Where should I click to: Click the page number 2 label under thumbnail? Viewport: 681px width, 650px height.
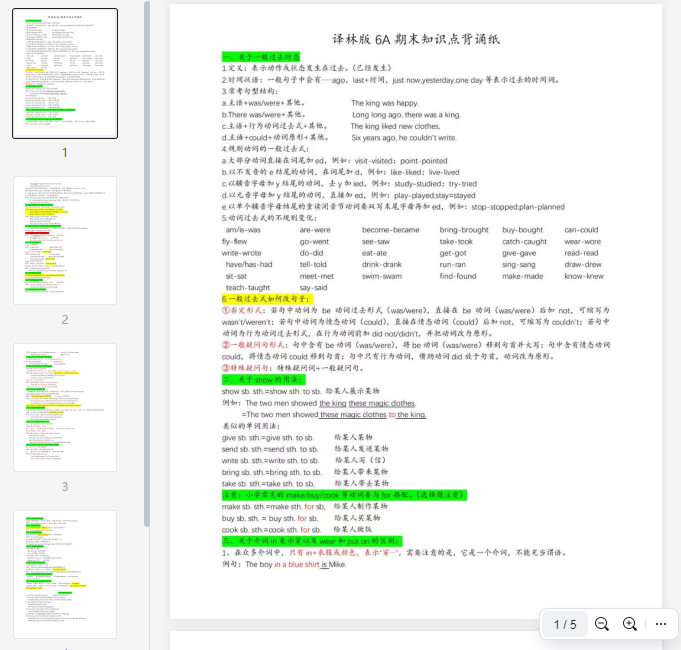coord(65,320)
